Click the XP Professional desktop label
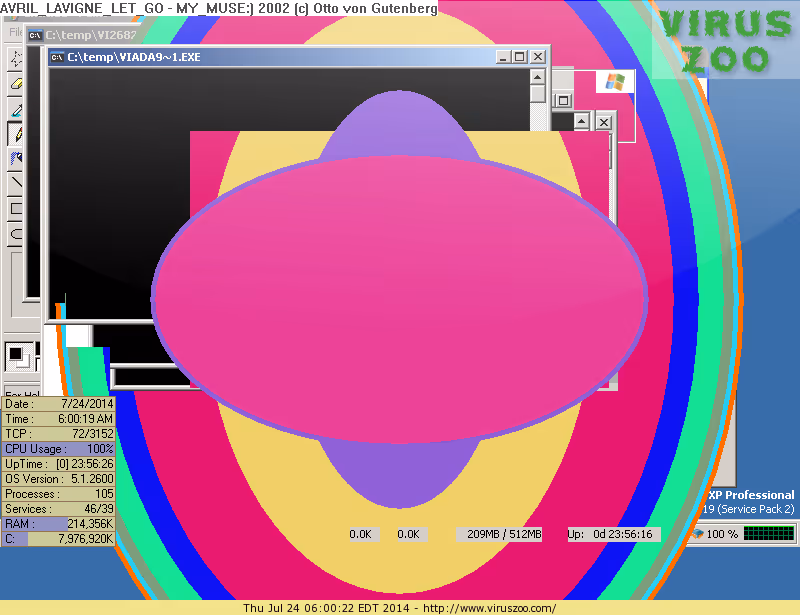The image size is (800, 615). (751, 495)
